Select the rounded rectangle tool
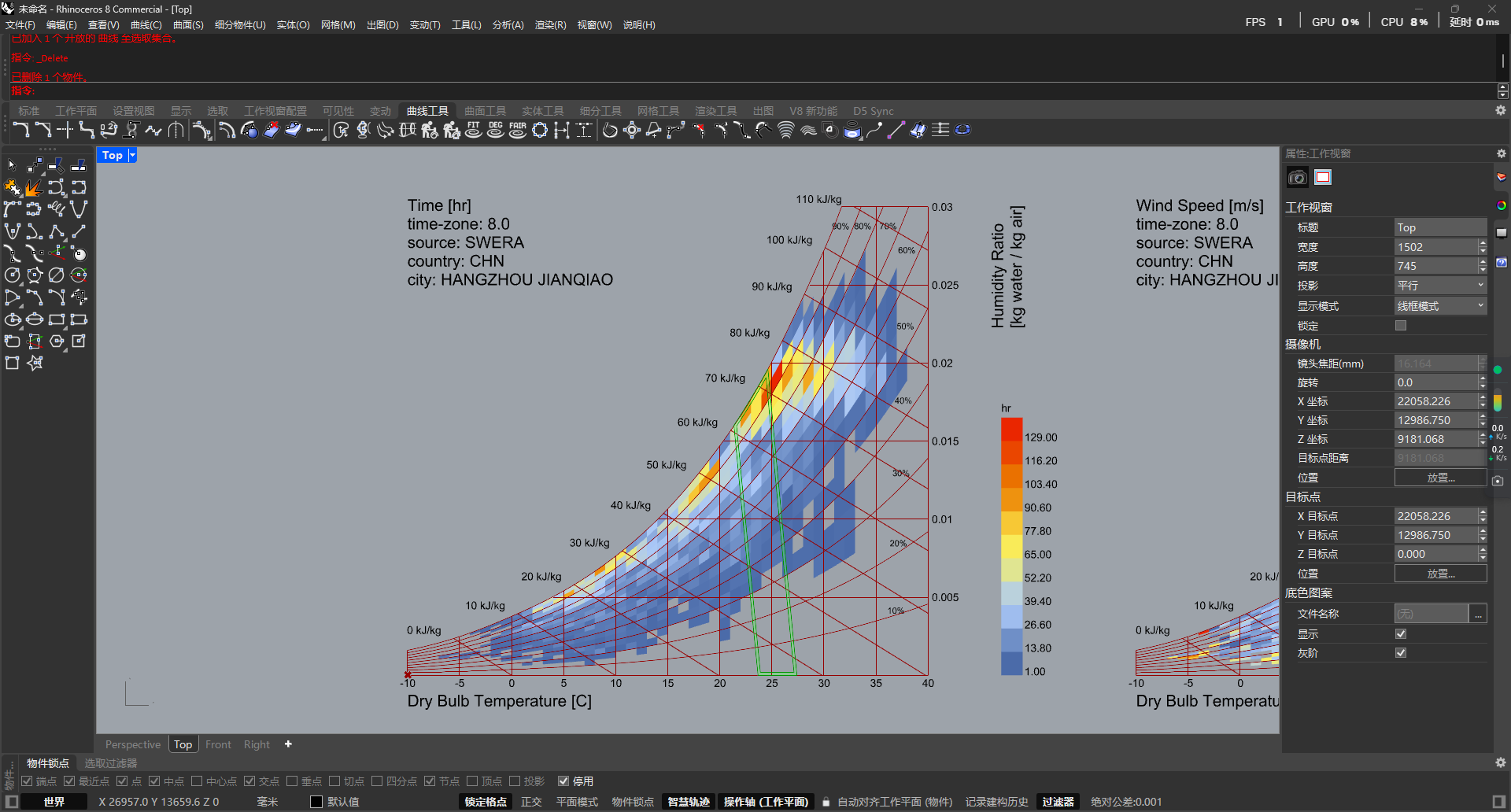This screenshot has height=812, width=1511. [12, 341]
